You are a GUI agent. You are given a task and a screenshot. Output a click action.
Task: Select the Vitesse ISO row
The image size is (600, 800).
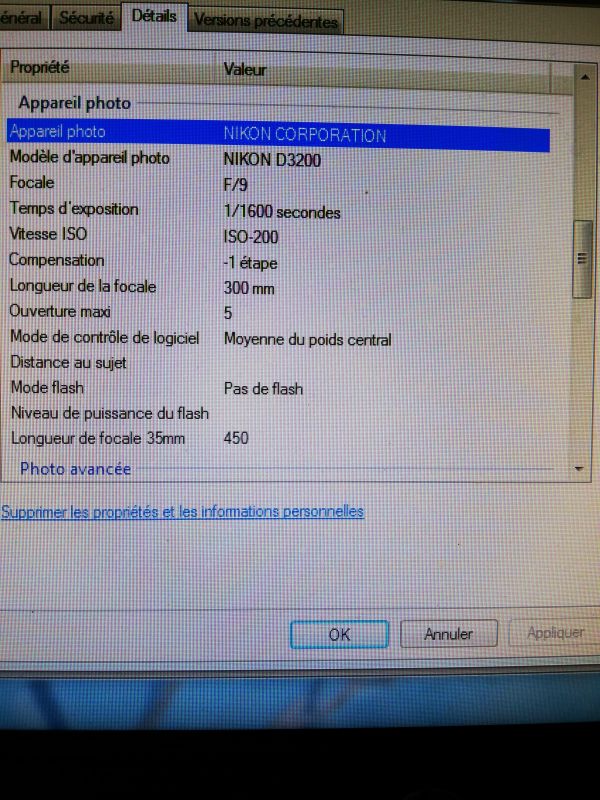click(x=278, y=235)
